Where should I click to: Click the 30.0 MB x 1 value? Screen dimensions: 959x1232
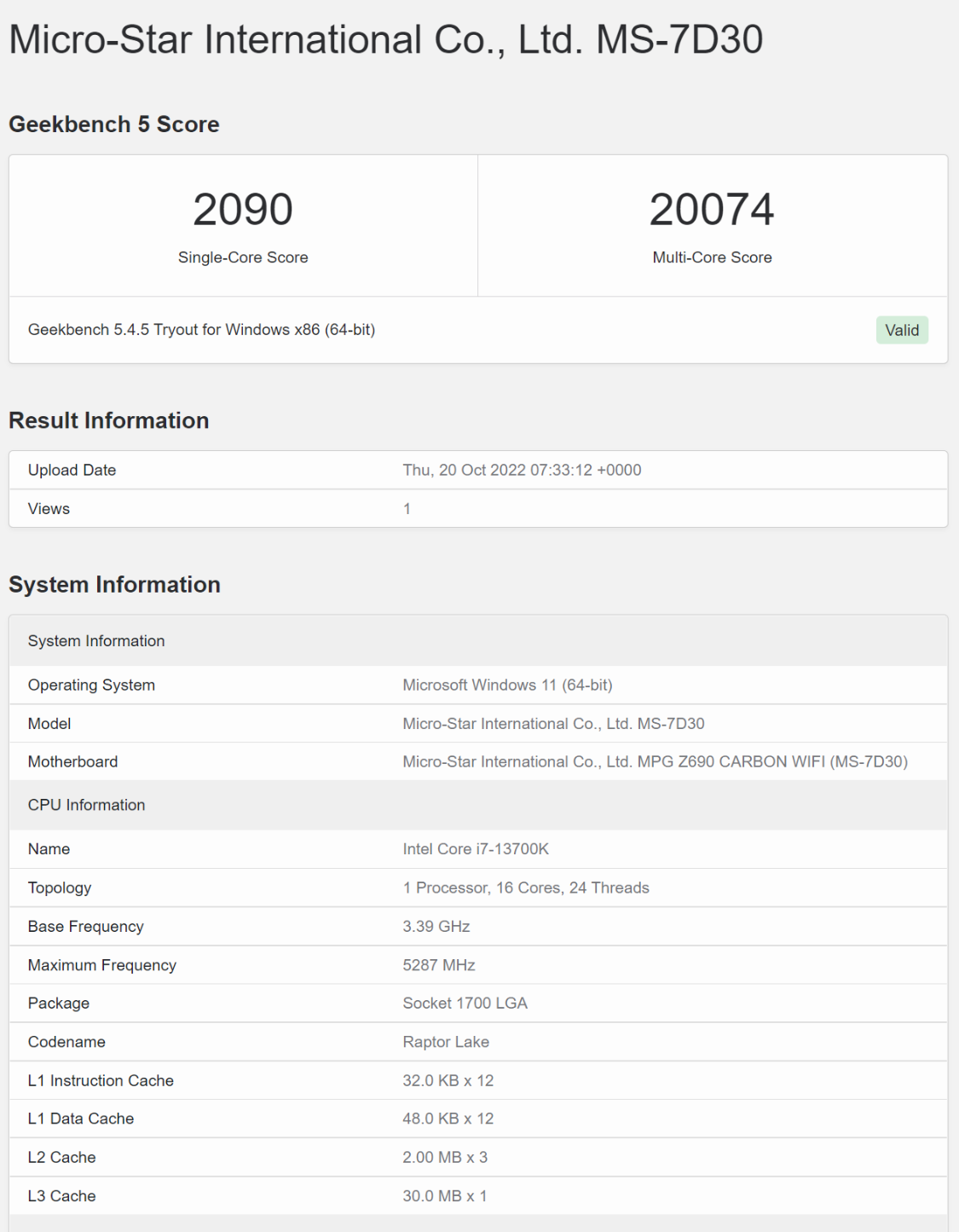click(445, 1196)
